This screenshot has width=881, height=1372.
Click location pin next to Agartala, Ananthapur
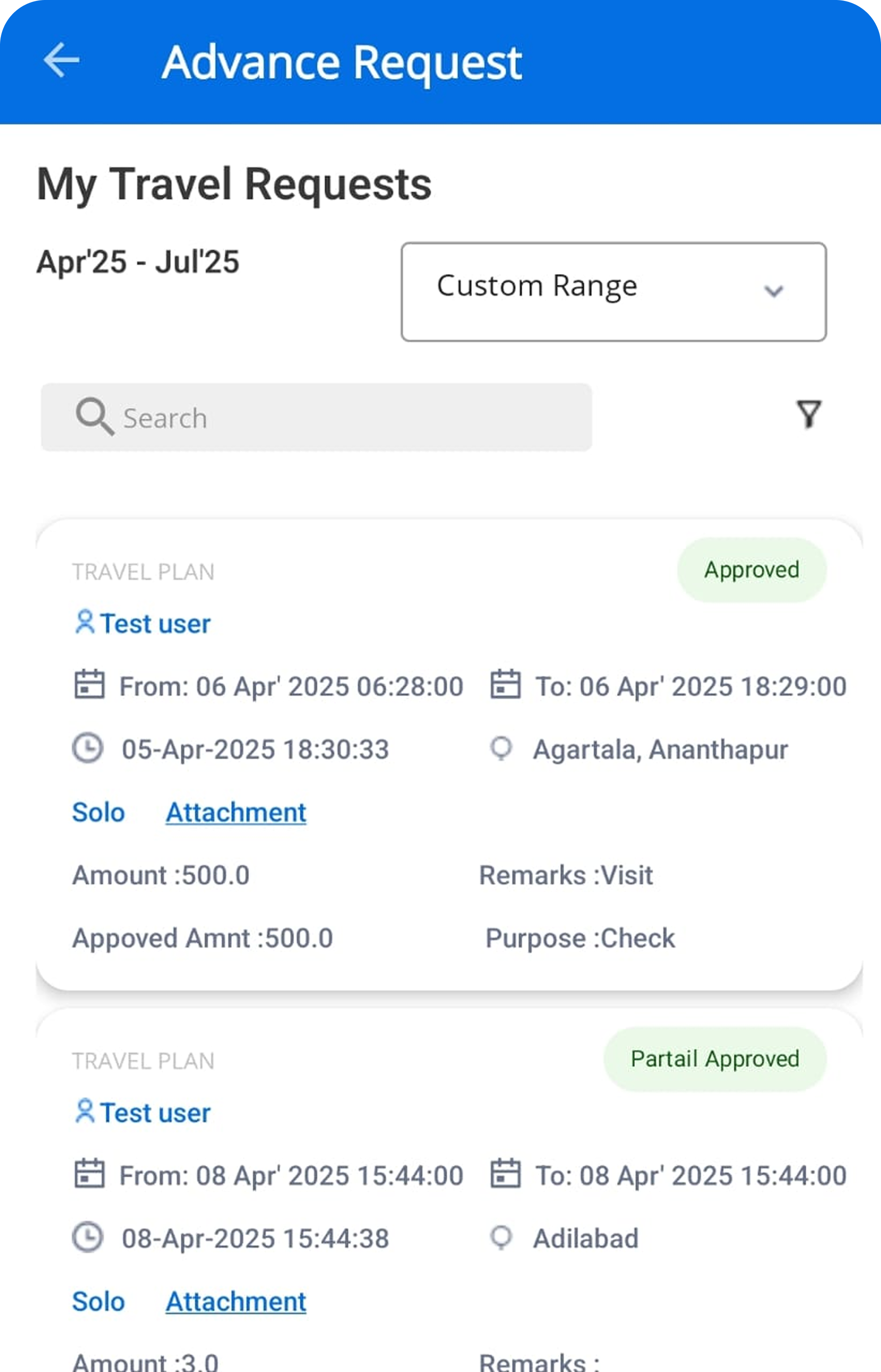501,748
